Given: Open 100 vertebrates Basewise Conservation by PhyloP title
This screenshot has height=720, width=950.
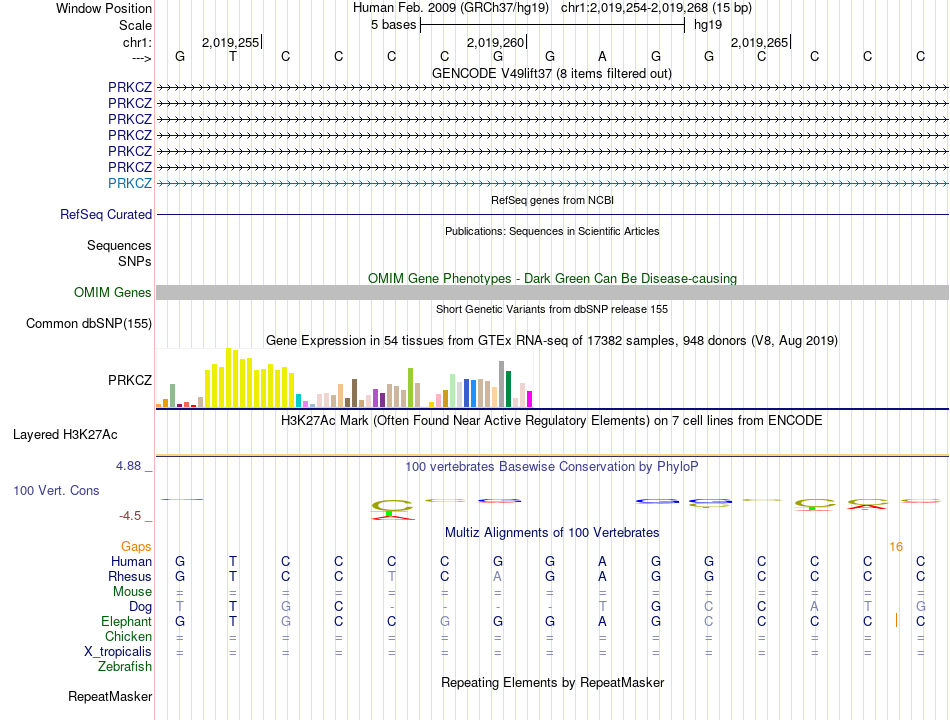Looking at the screenshot, I should click(552, 467).
